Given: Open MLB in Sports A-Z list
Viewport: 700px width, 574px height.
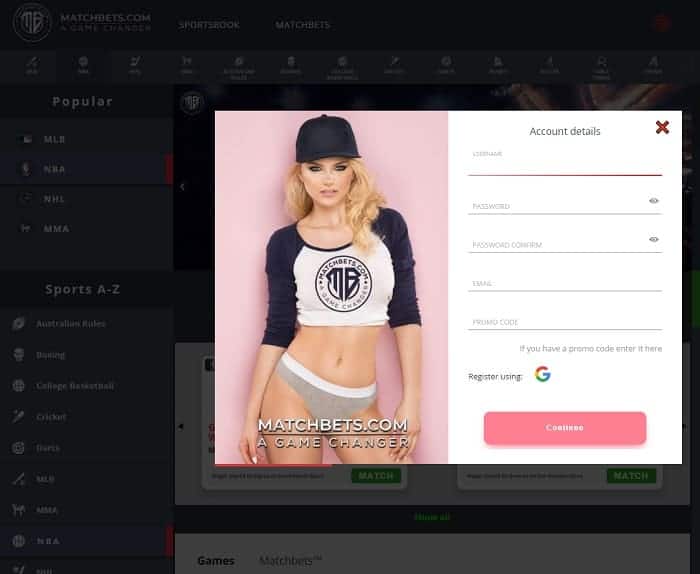Looking at the screenshot, I should (x=87, y=479).
